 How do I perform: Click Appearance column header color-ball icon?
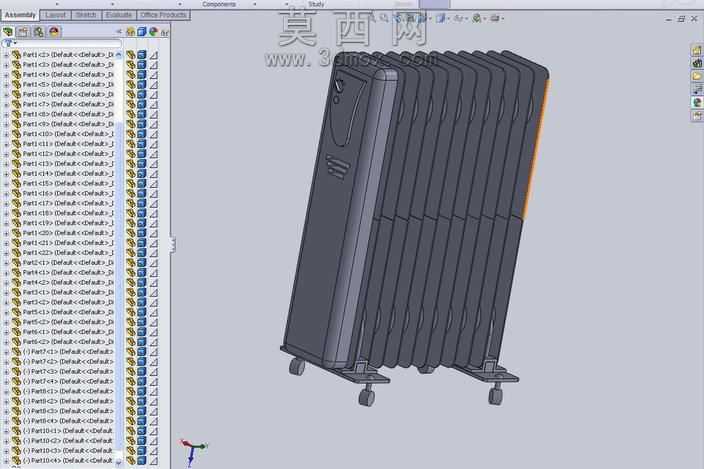[x=154, y=32]
